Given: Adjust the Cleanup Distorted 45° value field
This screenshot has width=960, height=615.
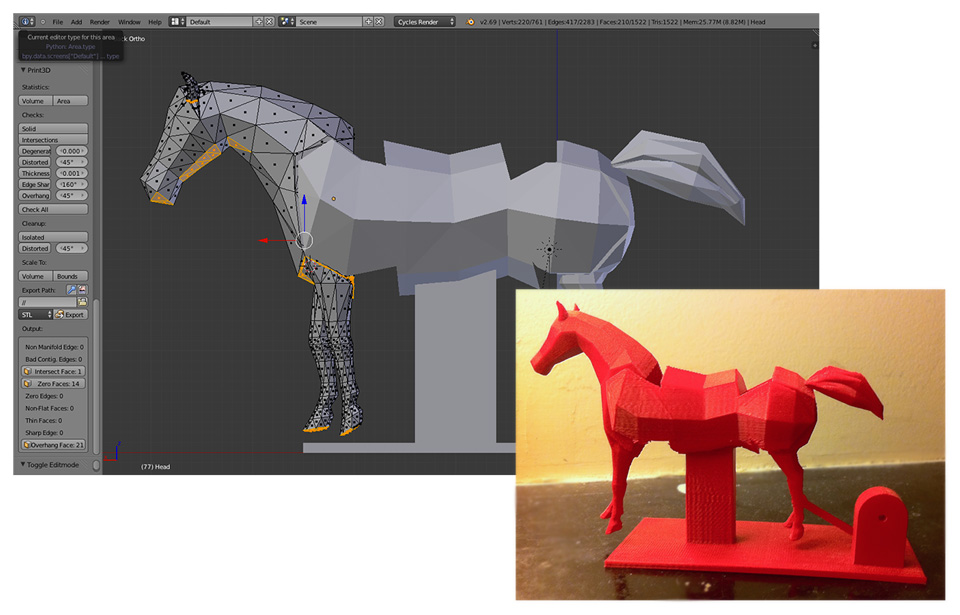Looking at the screenshot, I should pyautogui.click(x=72, y=248).
